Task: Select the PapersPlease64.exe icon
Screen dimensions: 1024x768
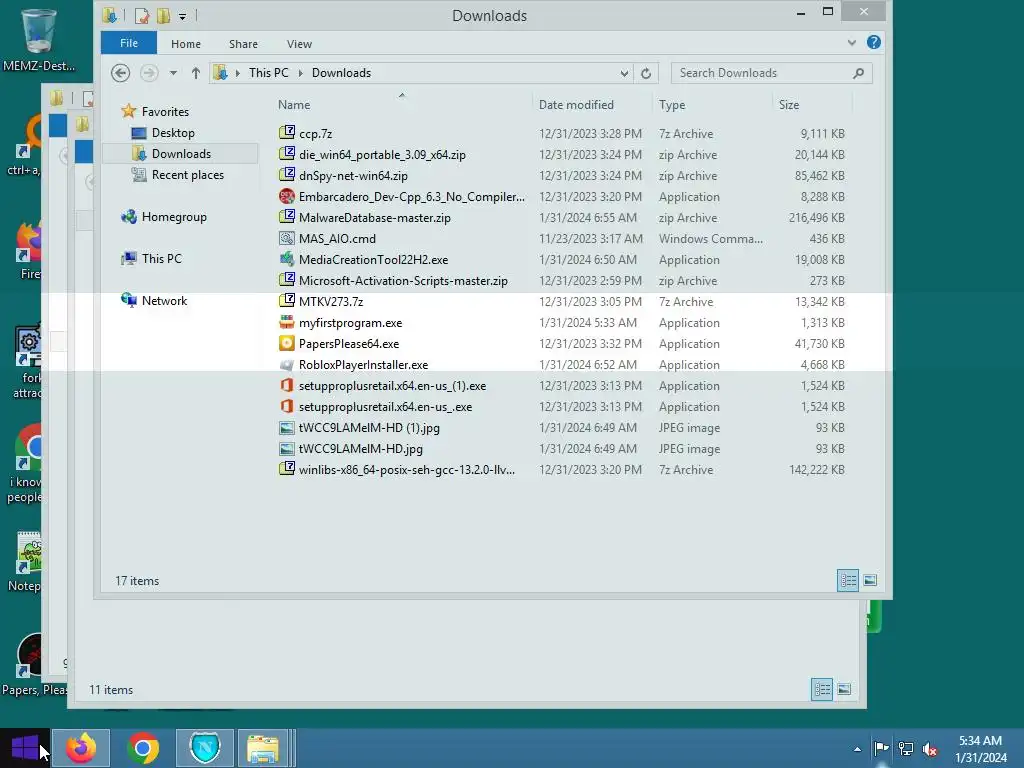Action: coord(287,343)
